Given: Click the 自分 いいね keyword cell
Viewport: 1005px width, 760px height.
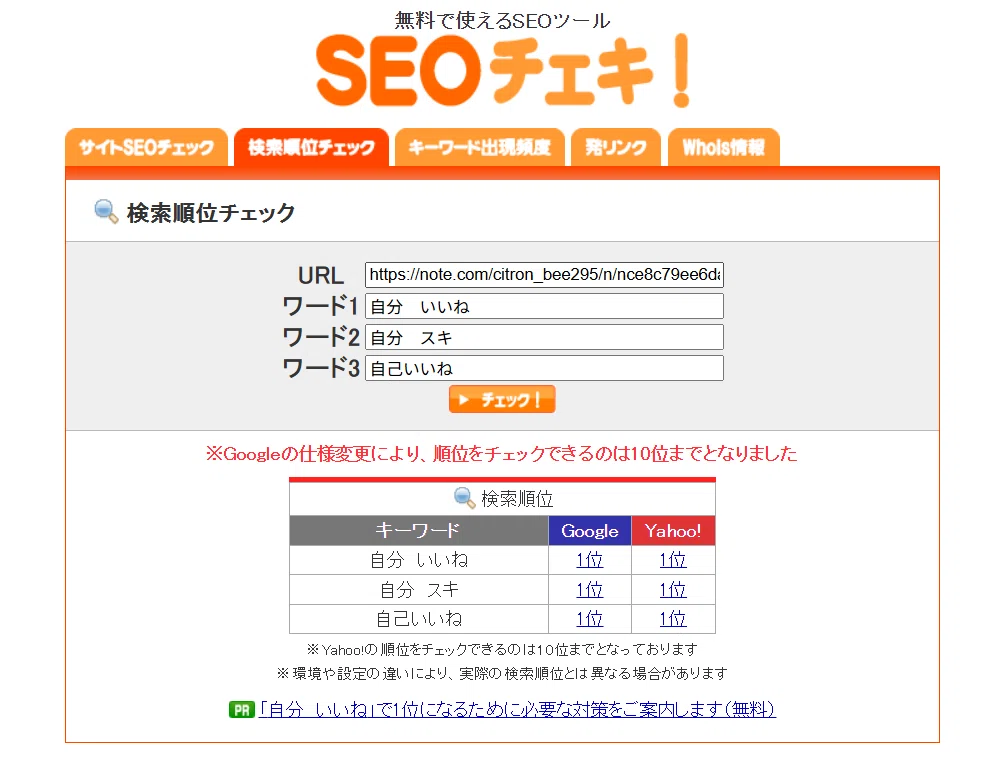Looking at the screenshot, I should click(x=419, y=560).
